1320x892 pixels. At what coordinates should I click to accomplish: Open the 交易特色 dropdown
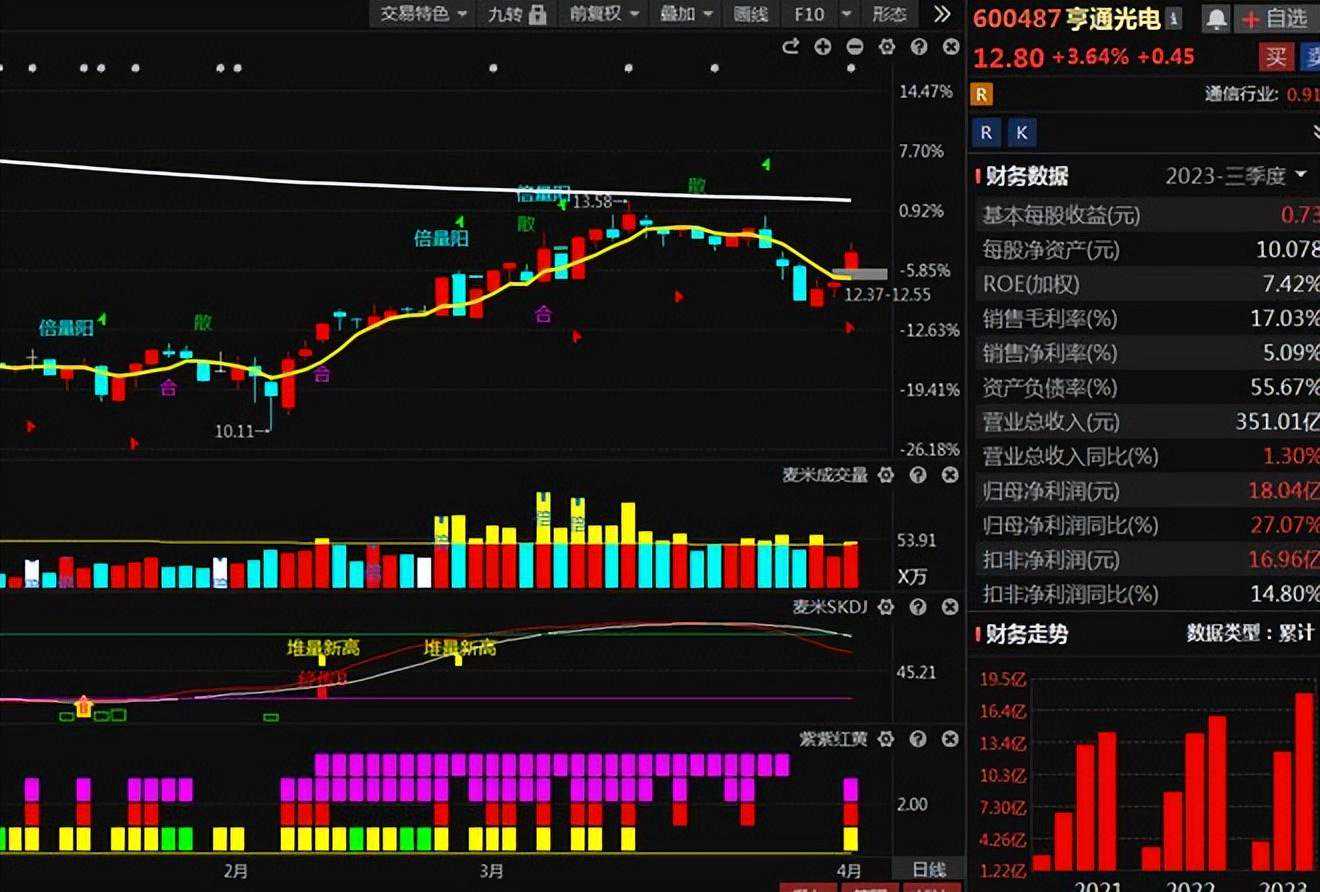424,14
